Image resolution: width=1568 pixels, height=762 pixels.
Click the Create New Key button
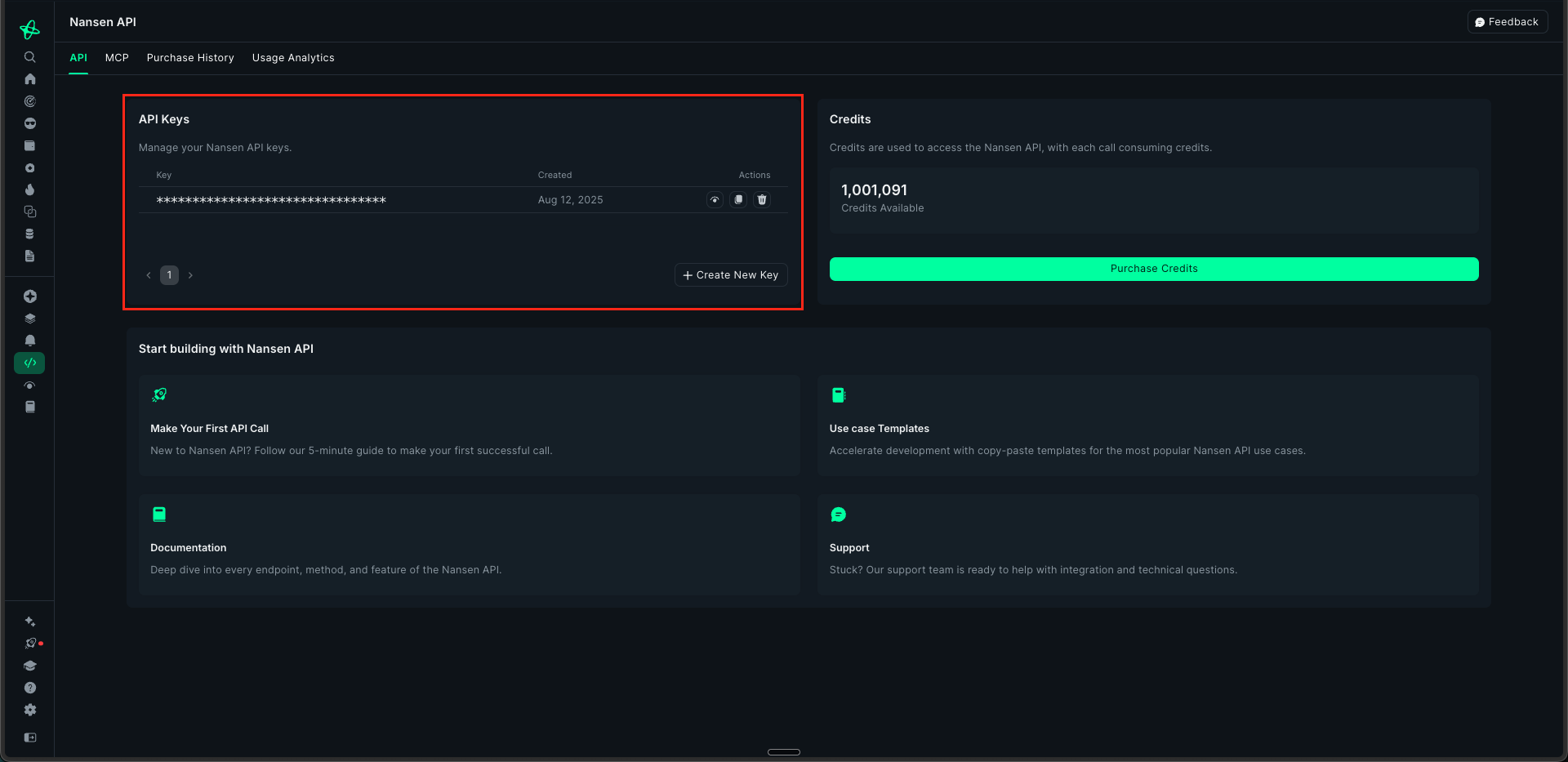731,275
